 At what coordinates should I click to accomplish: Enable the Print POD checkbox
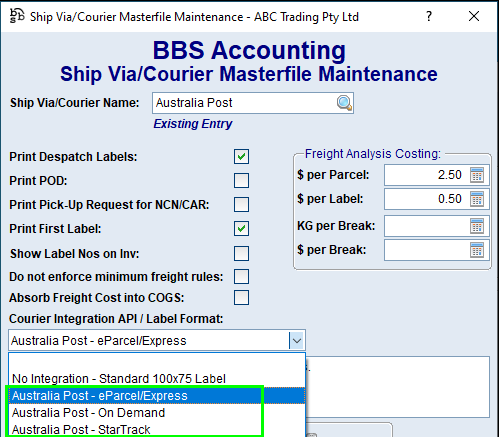click(x=241, y=181)
